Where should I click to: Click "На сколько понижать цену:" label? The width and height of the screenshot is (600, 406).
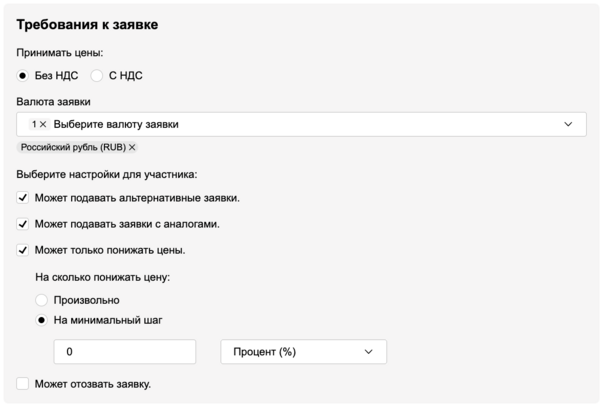coord(103,277)
